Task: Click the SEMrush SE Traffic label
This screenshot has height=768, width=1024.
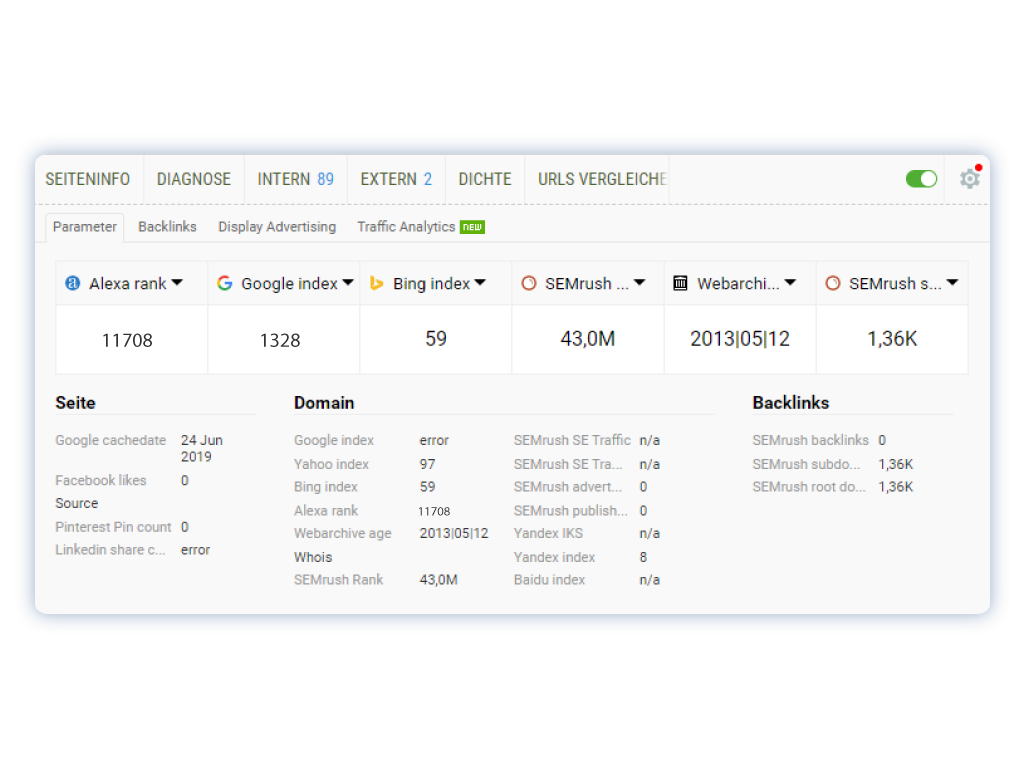Action: [x=572, y=440]
